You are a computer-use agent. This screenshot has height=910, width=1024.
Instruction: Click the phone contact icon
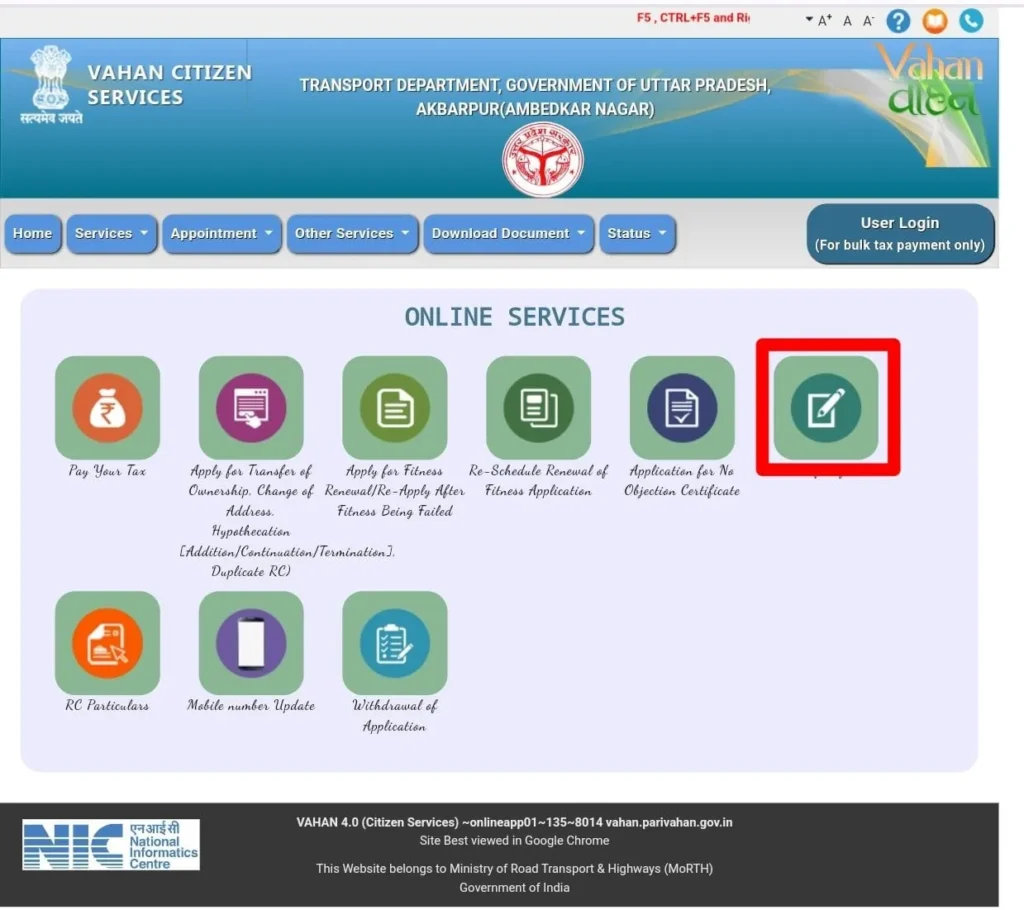(970, 20)
